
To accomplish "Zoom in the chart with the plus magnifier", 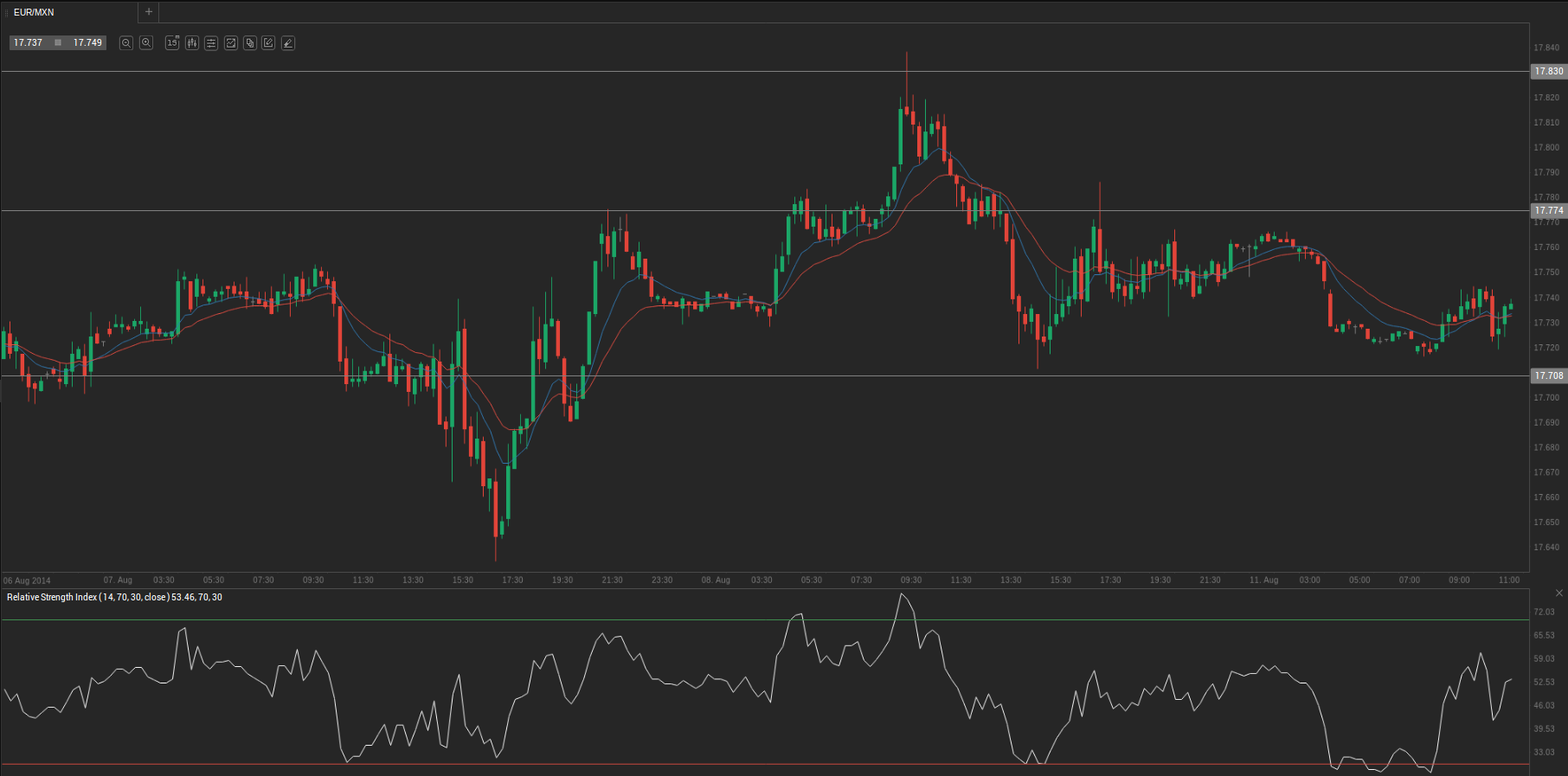I will pos(146,42).
